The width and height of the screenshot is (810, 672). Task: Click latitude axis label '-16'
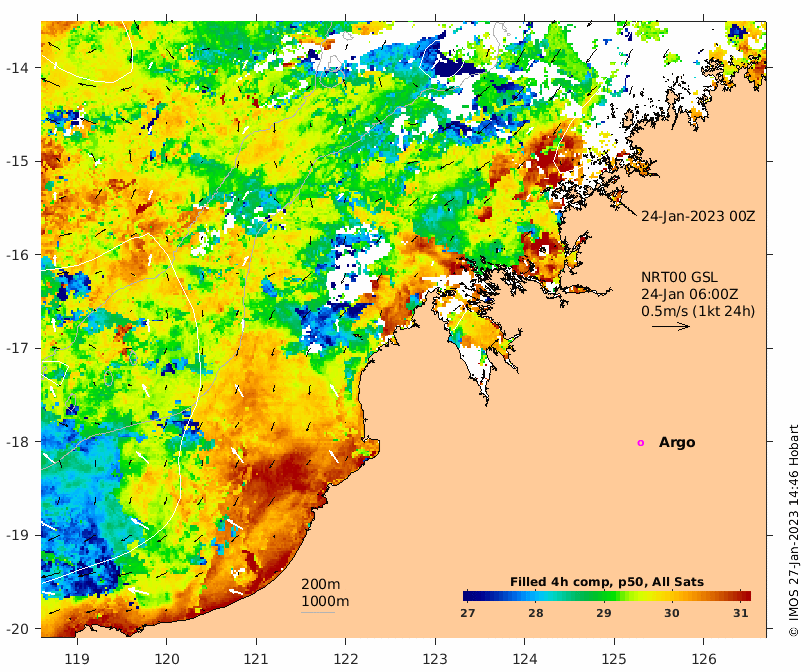(17, 255)
